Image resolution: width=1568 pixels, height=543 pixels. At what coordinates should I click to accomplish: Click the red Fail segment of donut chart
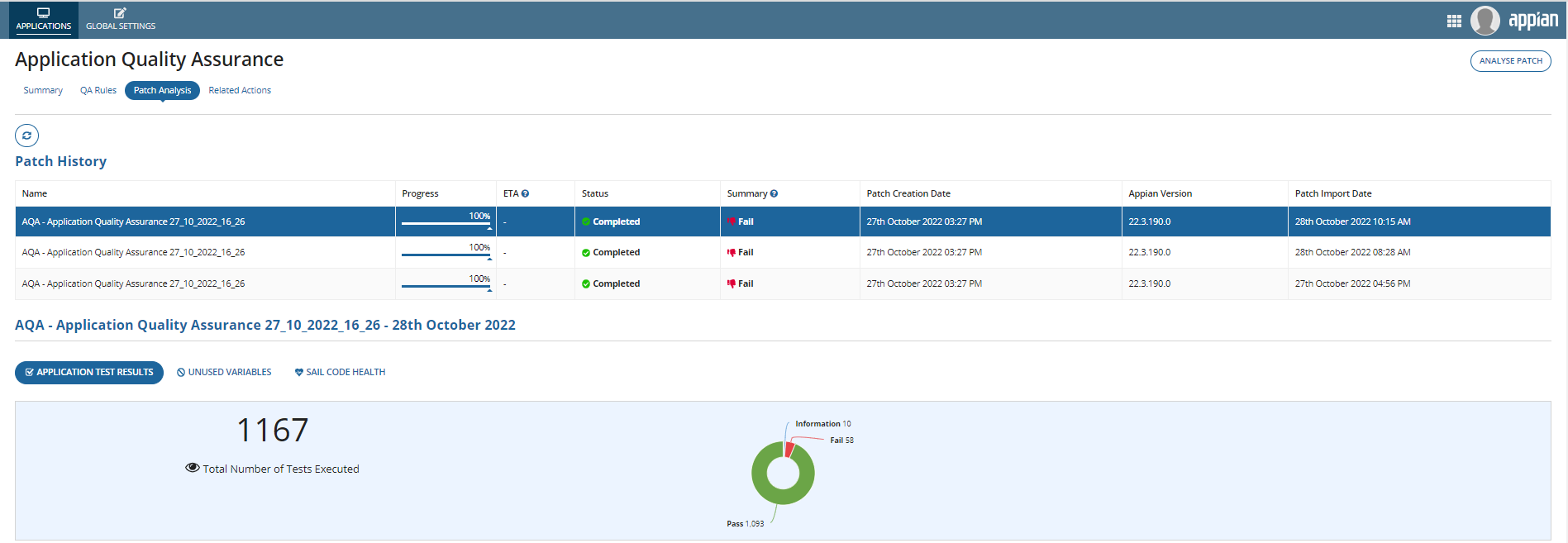tap(789, 450)
